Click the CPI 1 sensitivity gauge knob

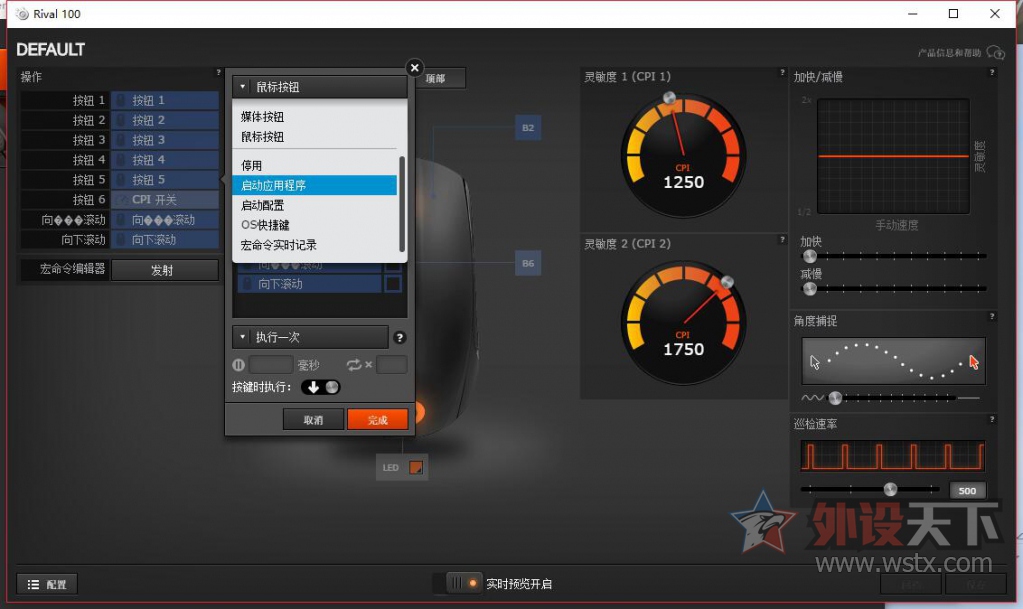[670, 99]
